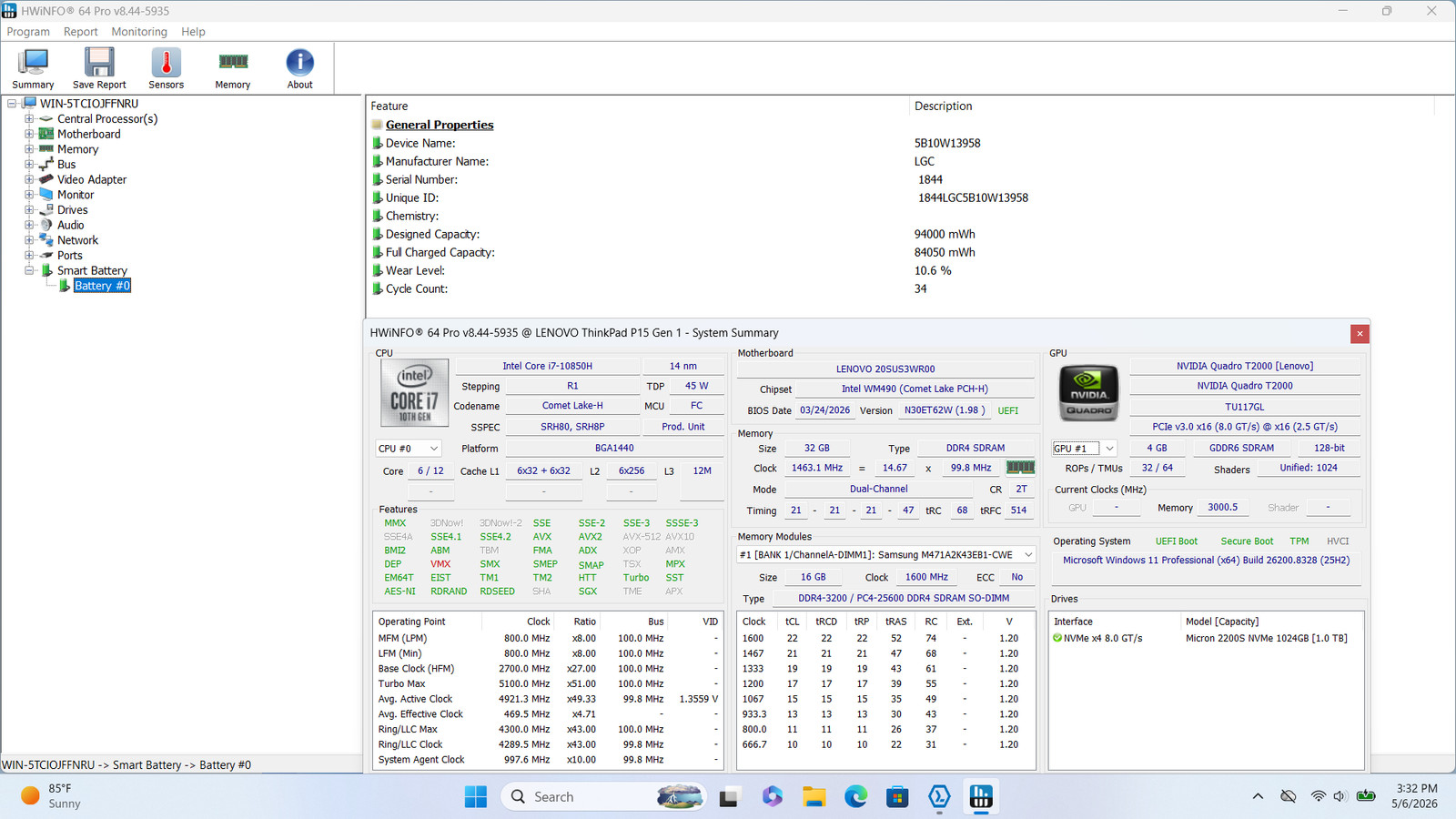Click the Full Charged Capacity value 84050 mWh

(x=945, y=252)
